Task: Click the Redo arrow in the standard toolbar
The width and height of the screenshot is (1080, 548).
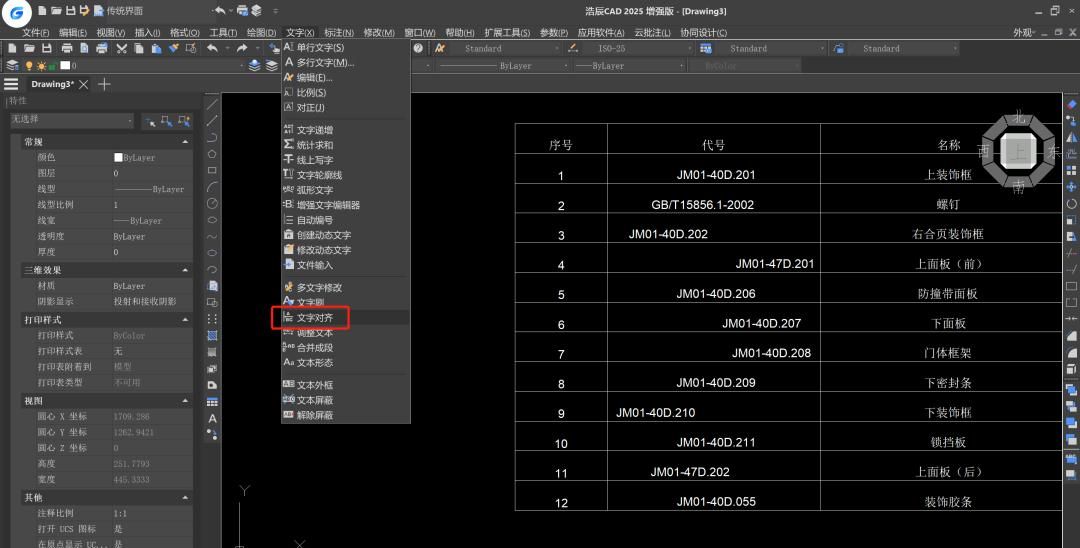Action: coord(242,48)
